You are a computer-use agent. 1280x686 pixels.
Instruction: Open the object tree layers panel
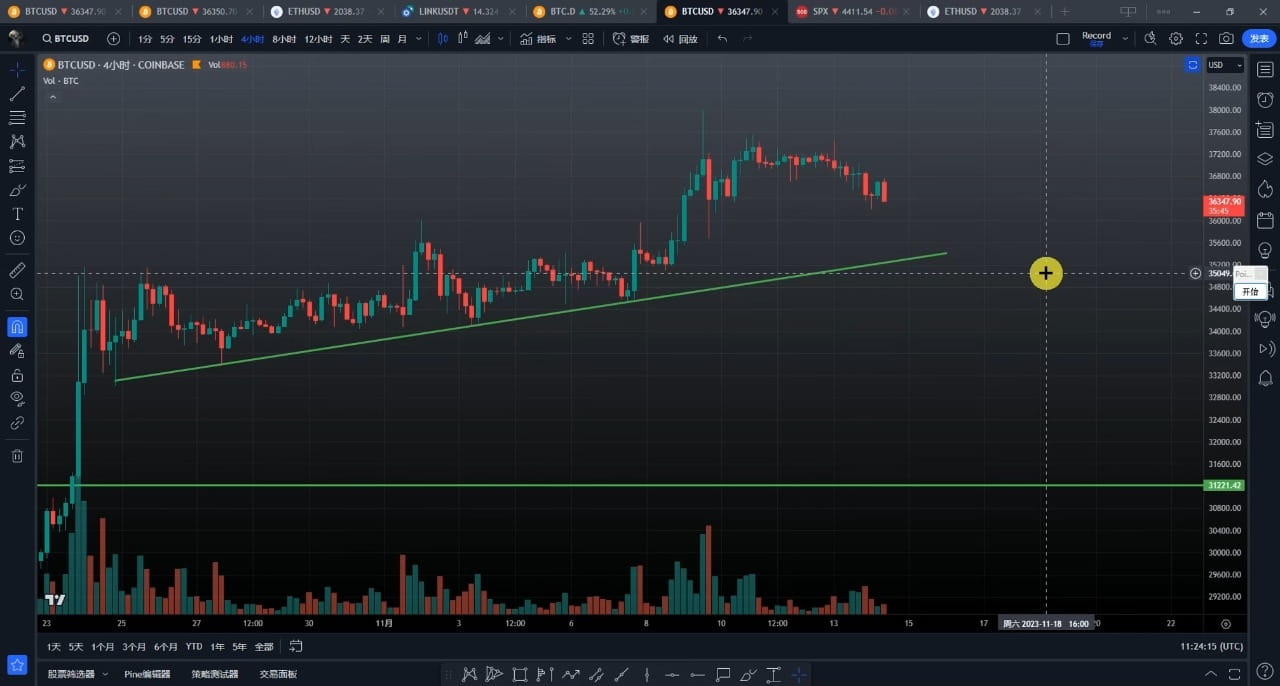tap(1265, 159)
